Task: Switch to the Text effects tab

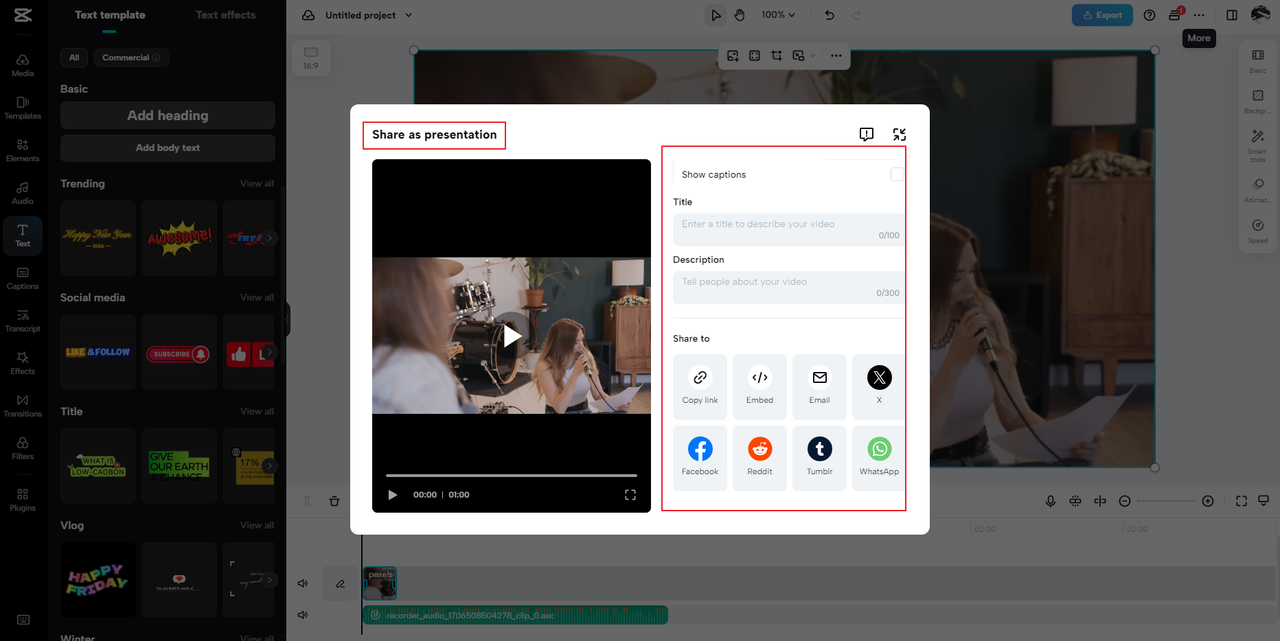Action: (x=226, y=15)
